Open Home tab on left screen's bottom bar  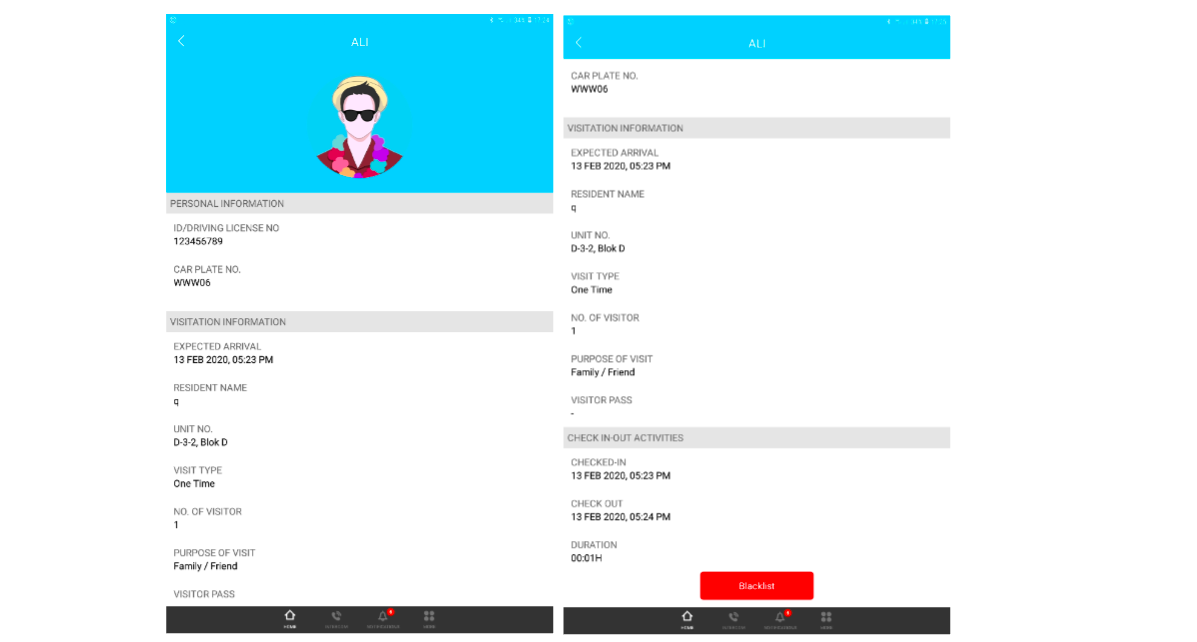289,619
